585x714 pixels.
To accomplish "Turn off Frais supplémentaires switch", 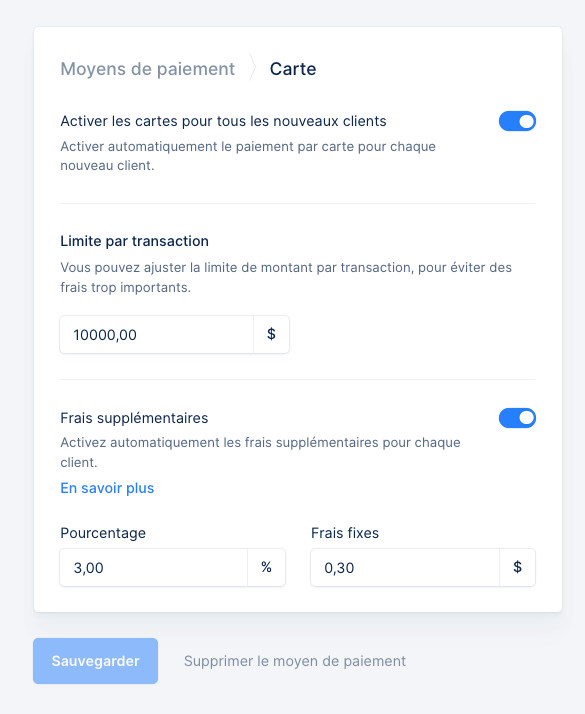I will (x=517, y=418).
